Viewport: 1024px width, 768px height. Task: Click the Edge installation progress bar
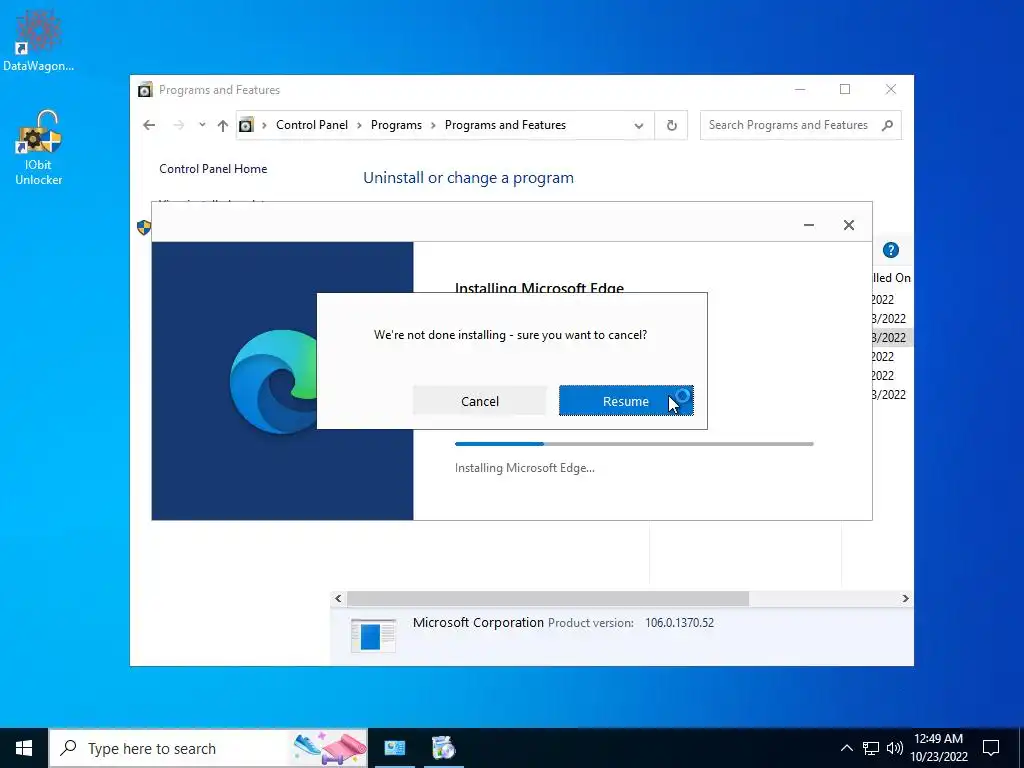(634, 444)
